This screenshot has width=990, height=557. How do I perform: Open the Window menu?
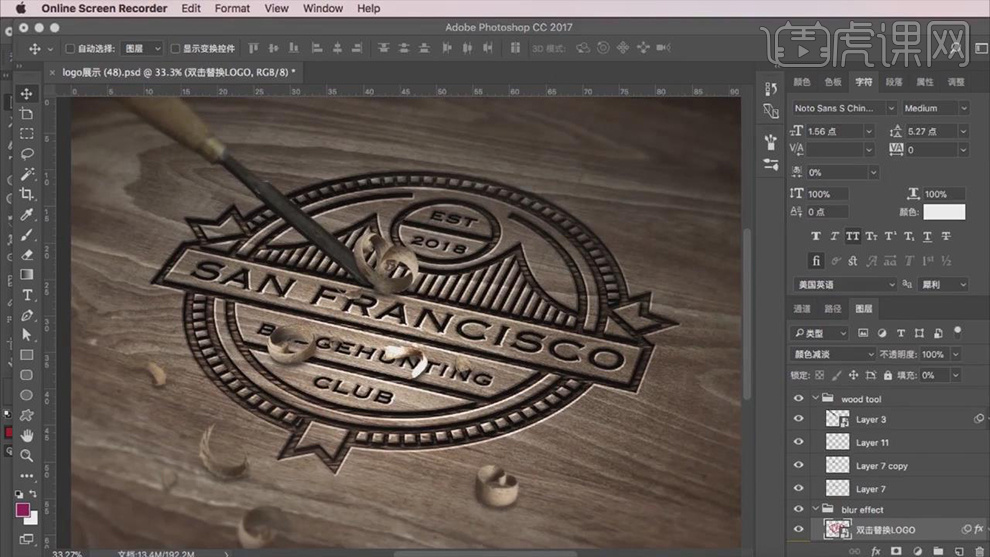[x=323, y=8]
